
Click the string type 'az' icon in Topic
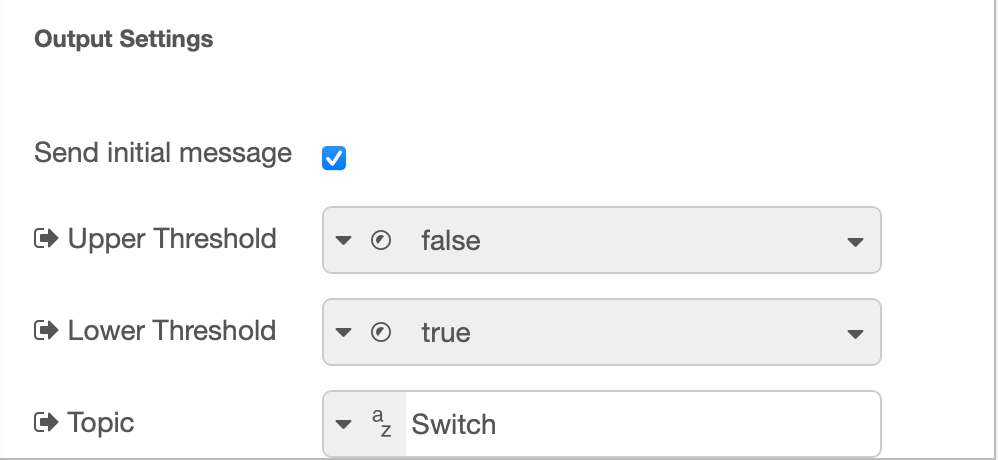tap(381, 424)
